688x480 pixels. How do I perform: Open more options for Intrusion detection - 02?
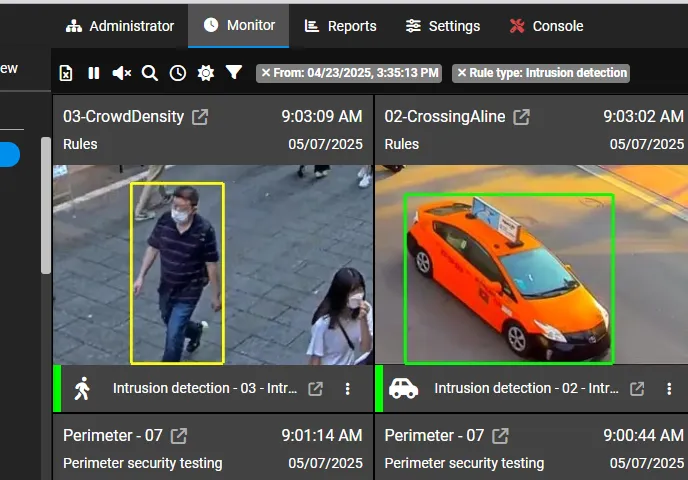point(669,389)
